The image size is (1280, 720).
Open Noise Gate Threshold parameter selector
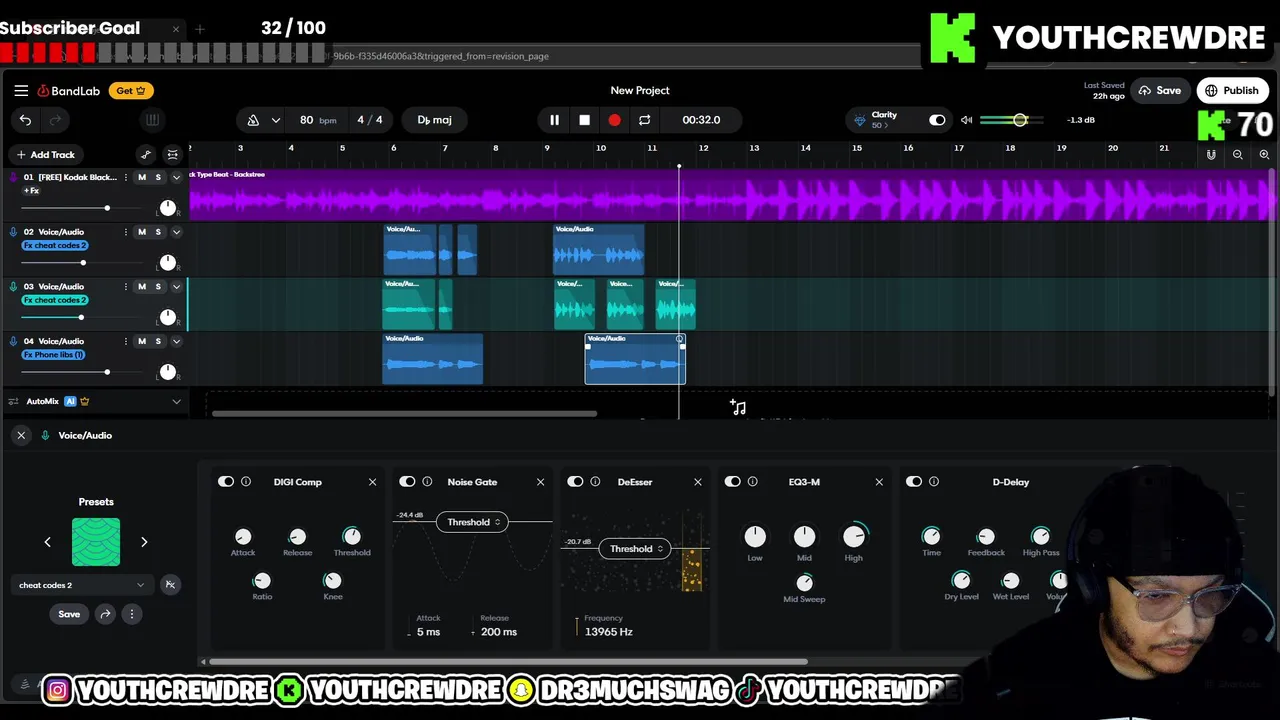(x=472, y=522)
